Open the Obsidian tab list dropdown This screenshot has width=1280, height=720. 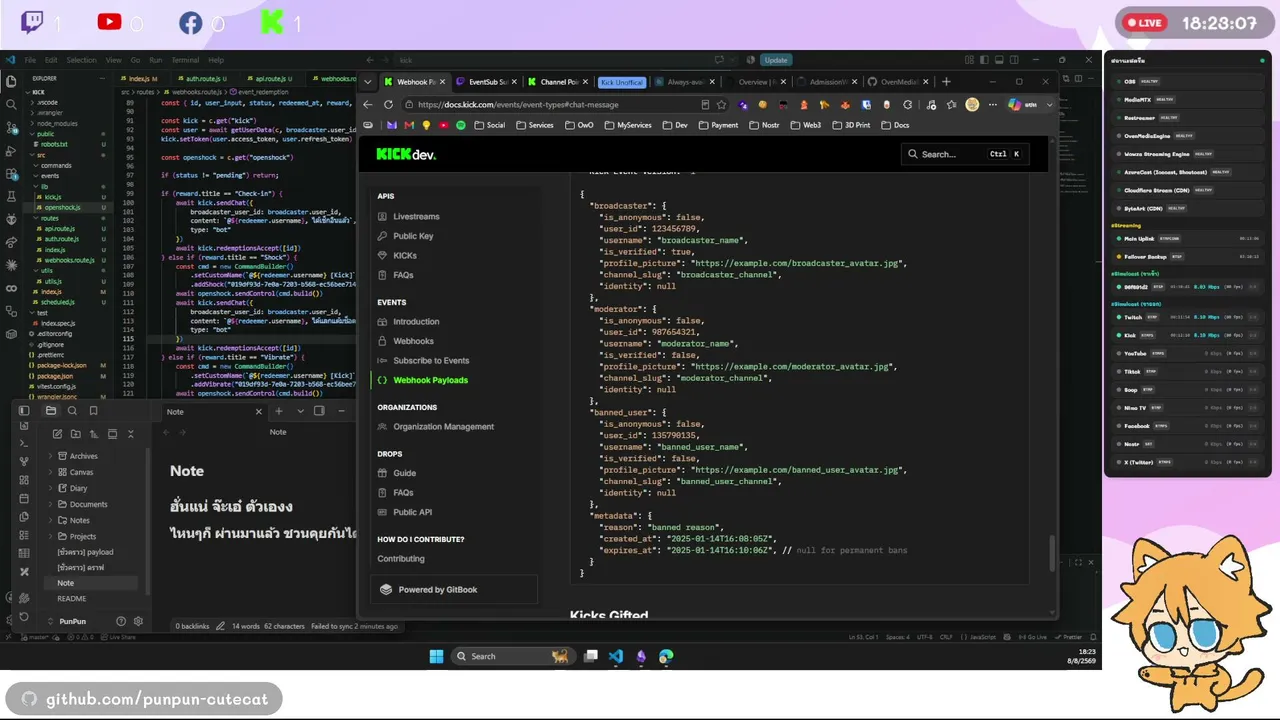click(299, 411)
